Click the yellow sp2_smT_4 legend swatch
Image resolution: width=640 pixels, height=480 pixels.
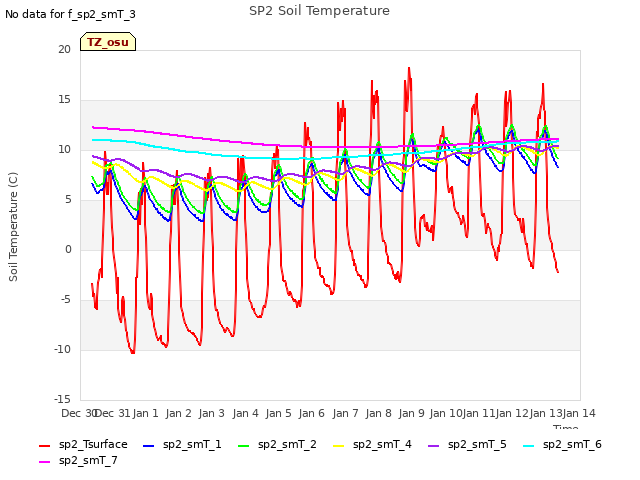point(339,446)
